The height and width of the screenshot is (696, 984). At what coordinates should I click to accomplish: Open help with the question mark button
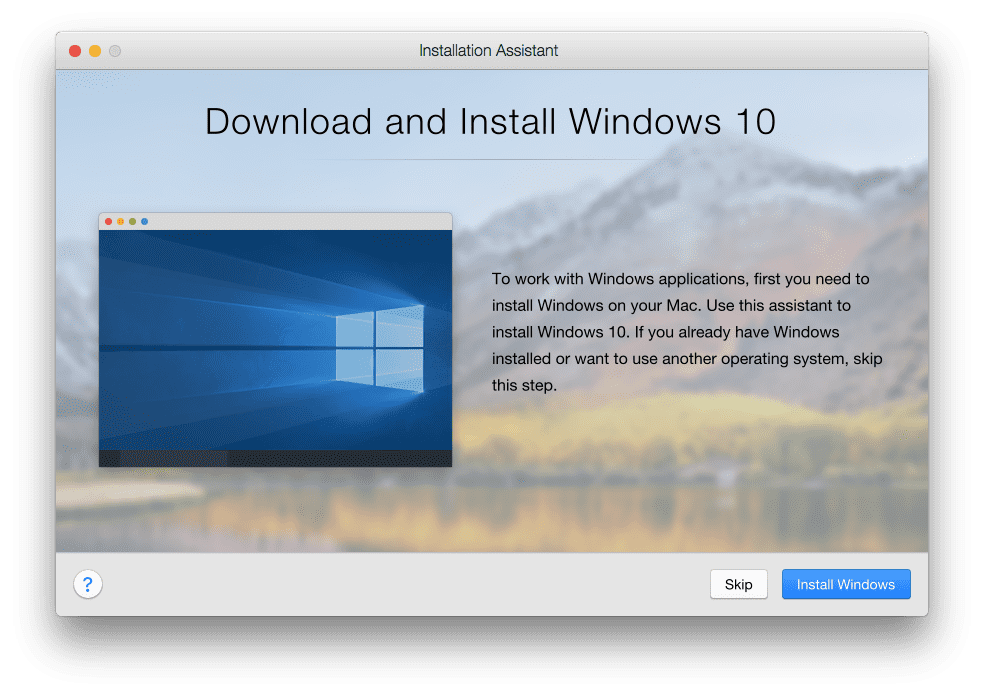88,585
